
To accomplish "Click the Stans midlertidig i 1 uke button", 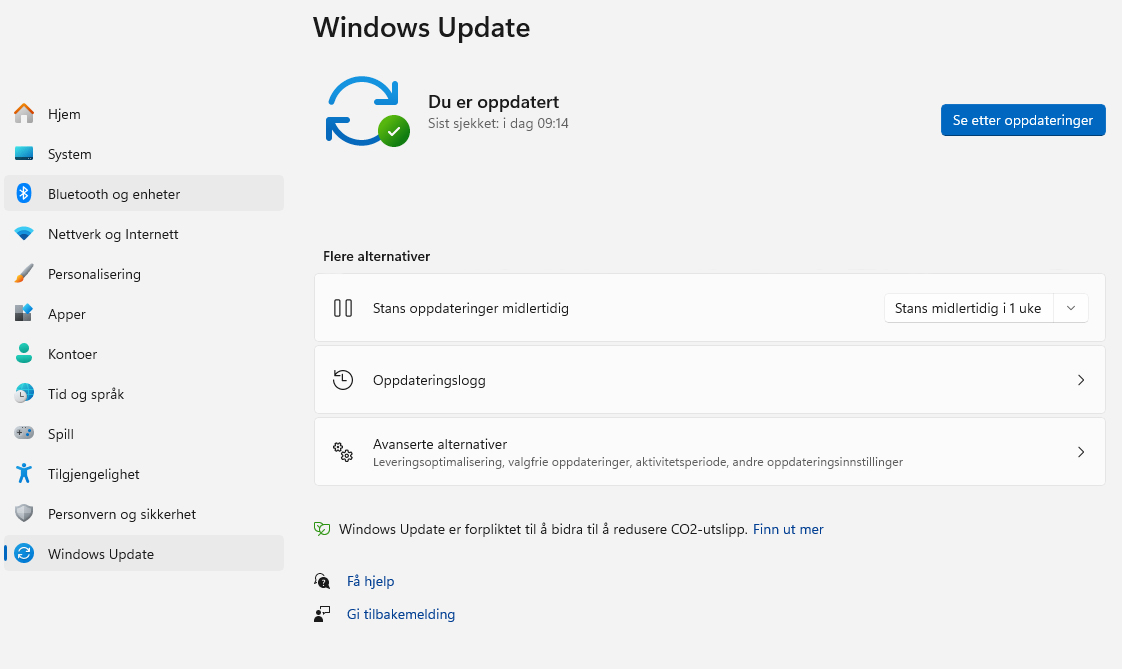I will pyautogui.click(x=967, y=308).
